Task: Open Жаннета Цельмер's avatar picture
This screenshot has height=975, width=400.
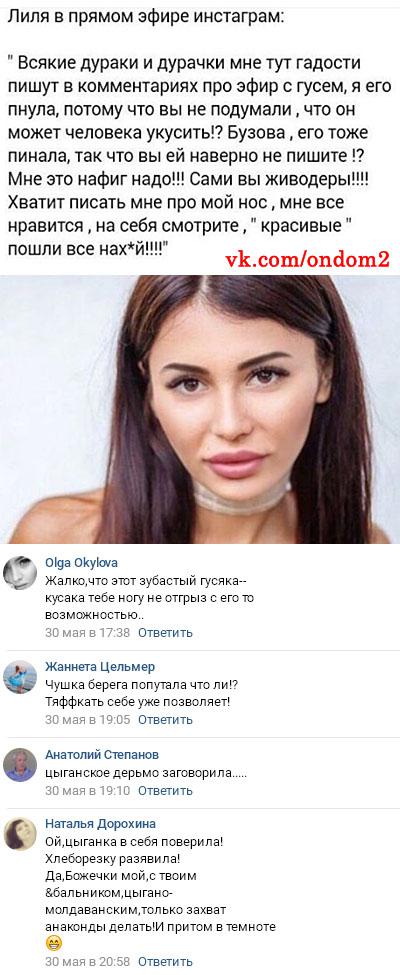Action: pyautogui.click(x=19, y=677)
